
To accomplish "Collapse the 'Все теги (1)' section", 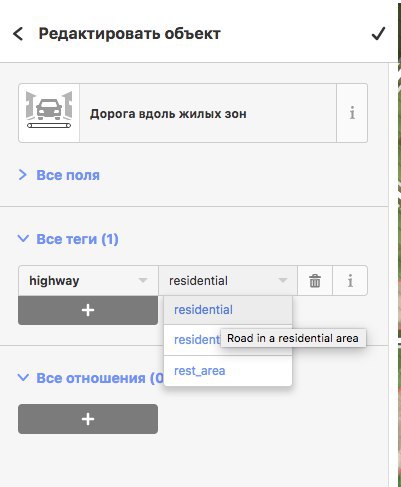I will pyautogui.click(x=68, y=239).
